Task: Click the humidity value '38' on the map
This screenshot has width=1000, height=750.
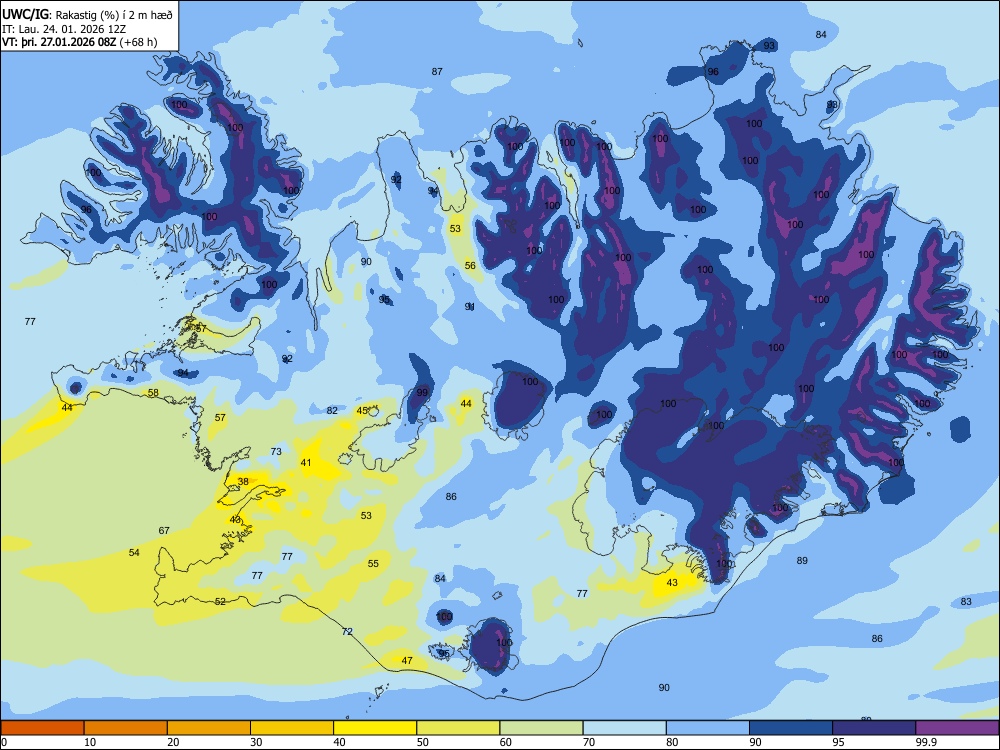Action: (x=243, y=482)
